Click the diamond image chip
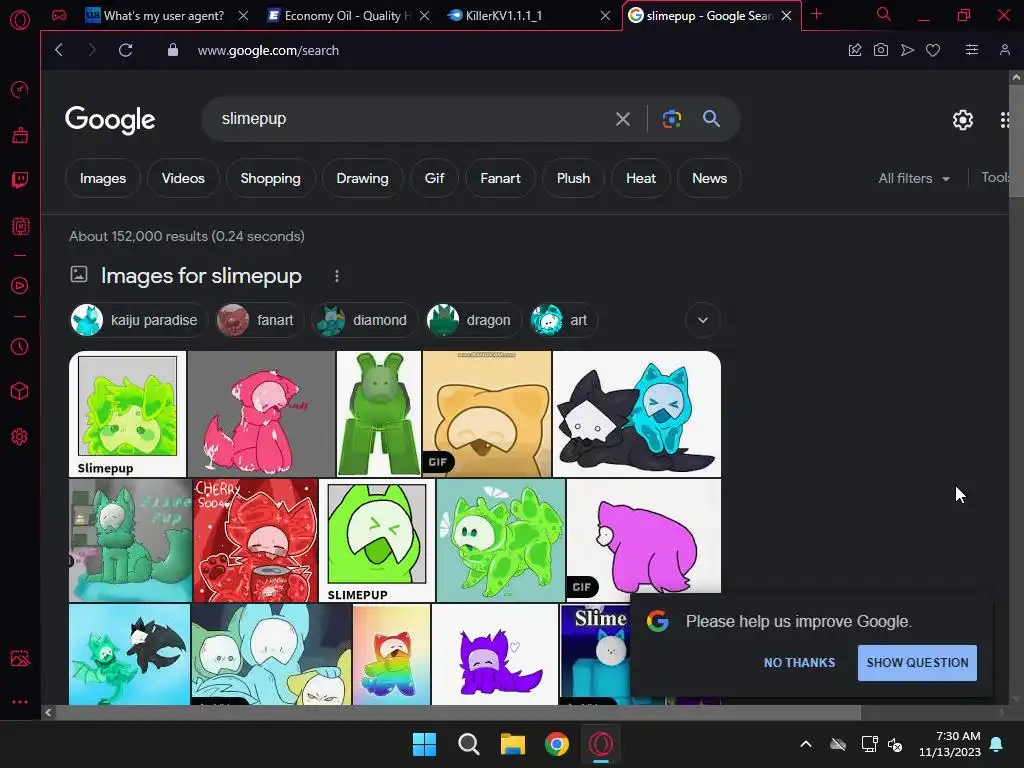 pyautogui.click(x=364, y=320)
